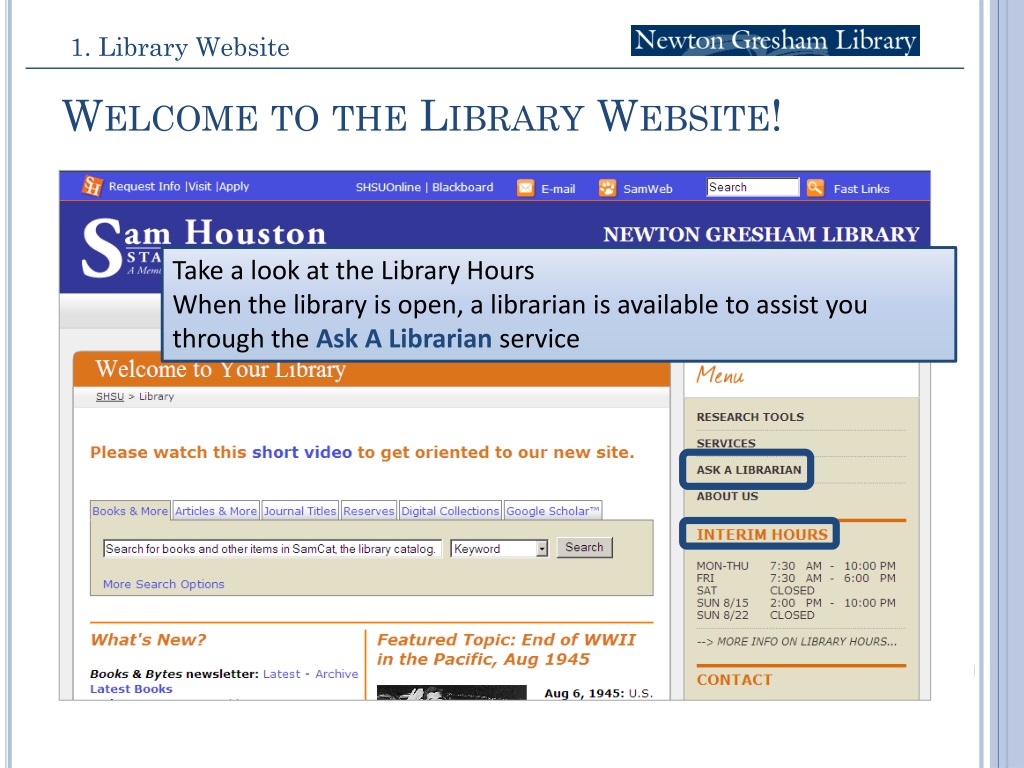Switch to the Journal Titles tab

300,511
